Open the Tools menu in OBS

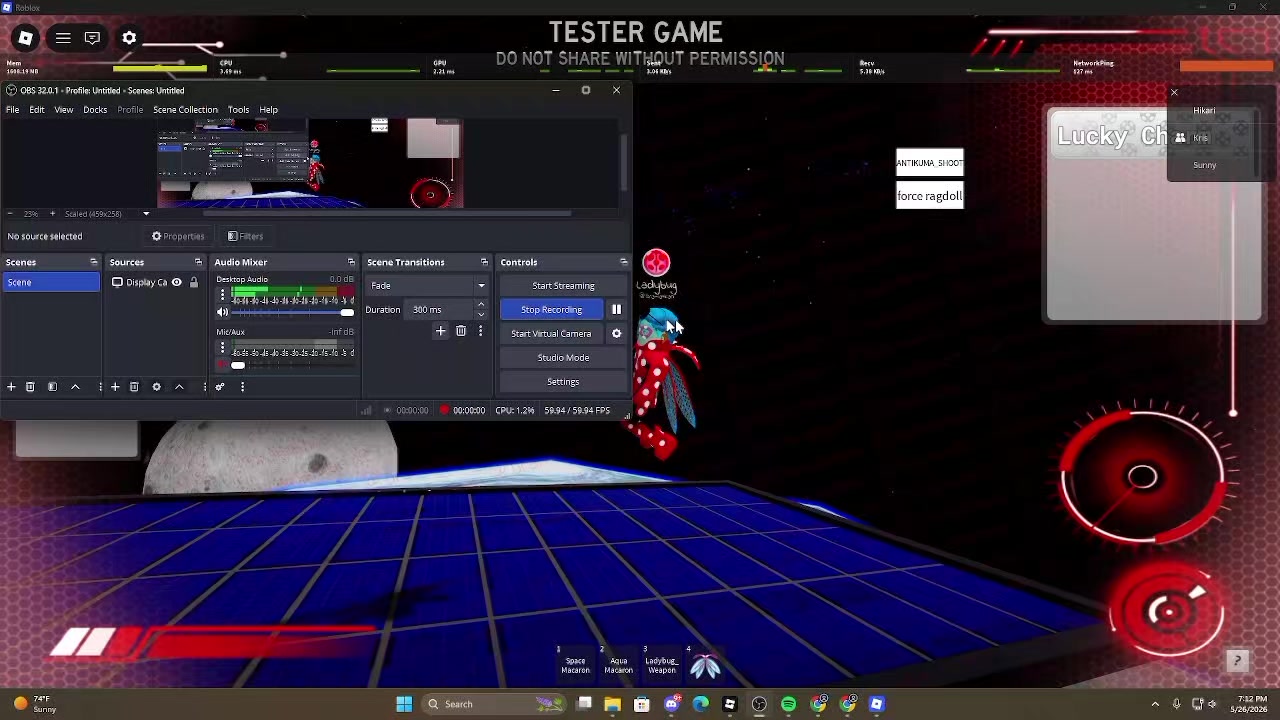pyautogui.click(x=238, y=110)
